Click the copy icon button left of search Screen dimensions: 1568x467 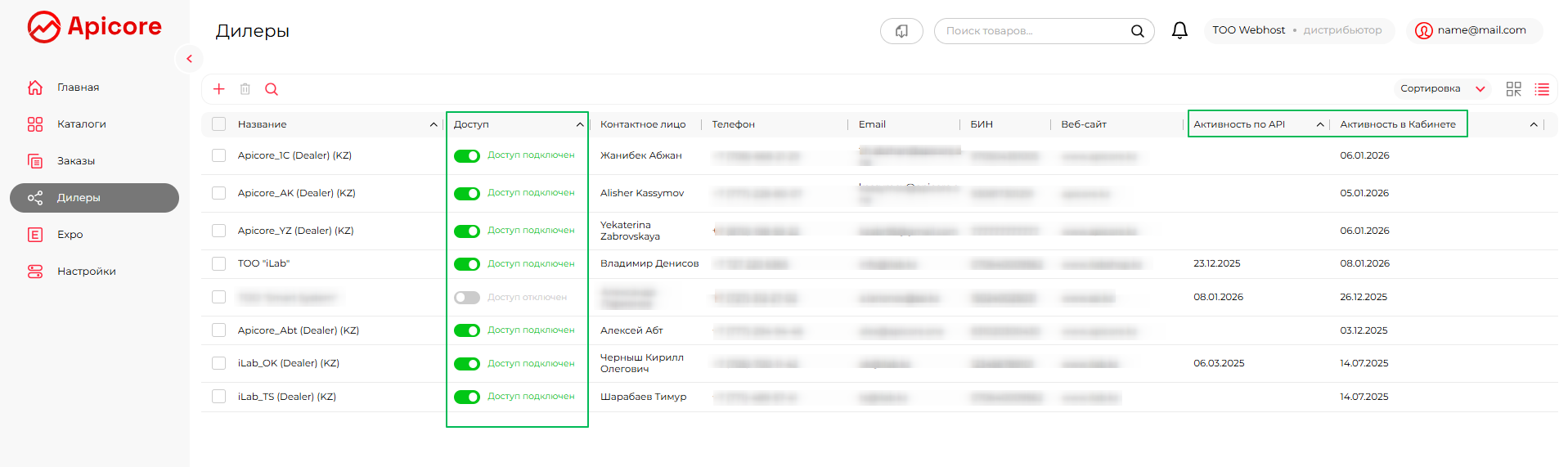(x=901, y=31)
